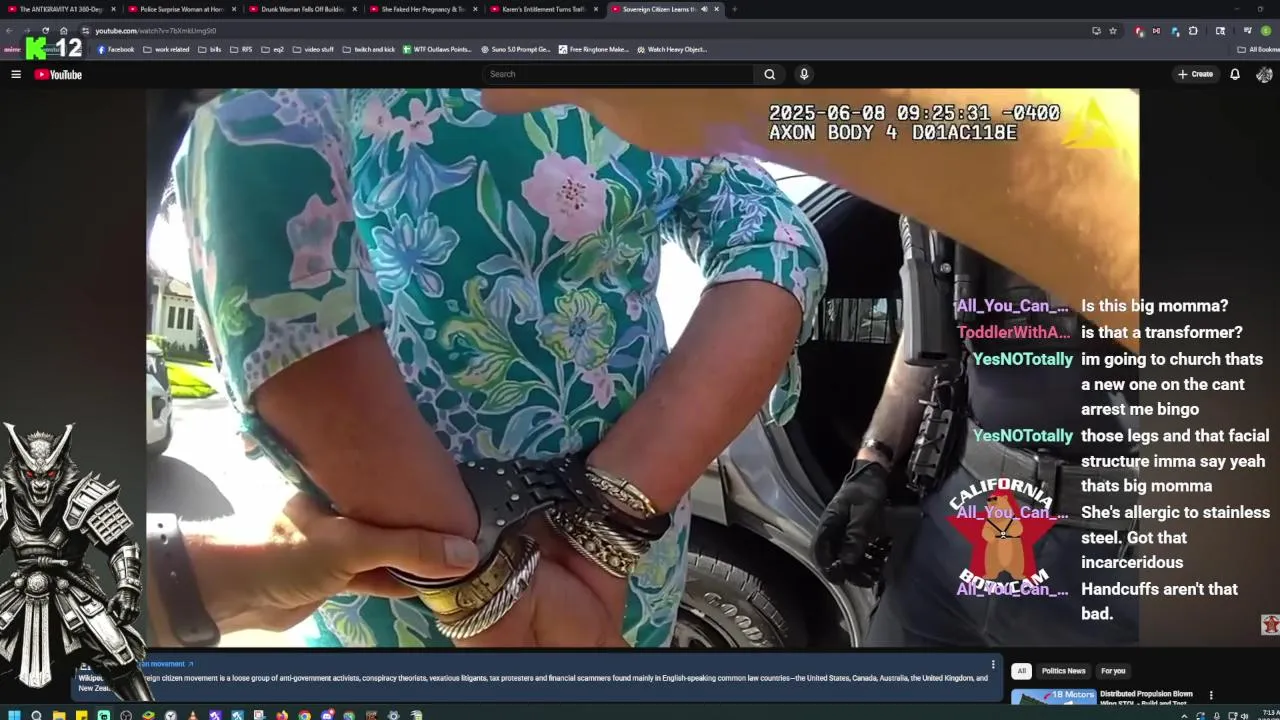1280x720 pixels.
Task: Open the Create button menu
Action: [x=1195, y=74]
